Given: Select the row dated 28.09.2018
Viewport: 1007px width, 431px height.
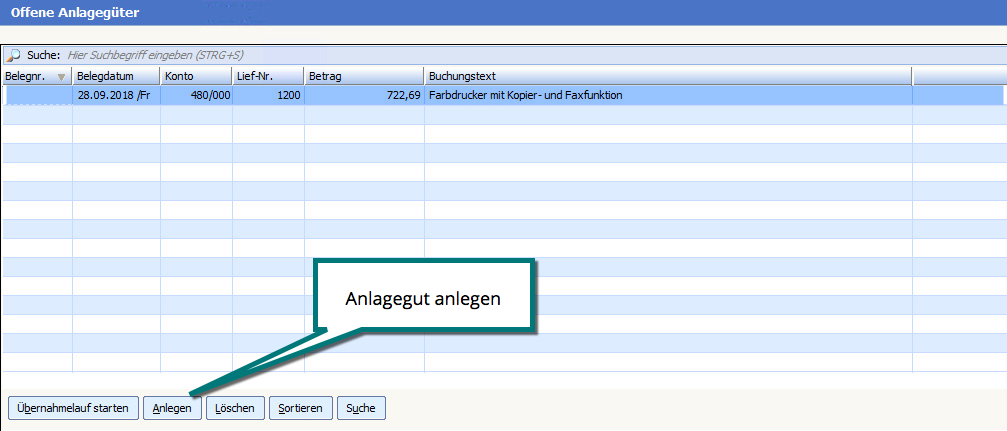Looking at the screenshot, I should pos(115,96).
